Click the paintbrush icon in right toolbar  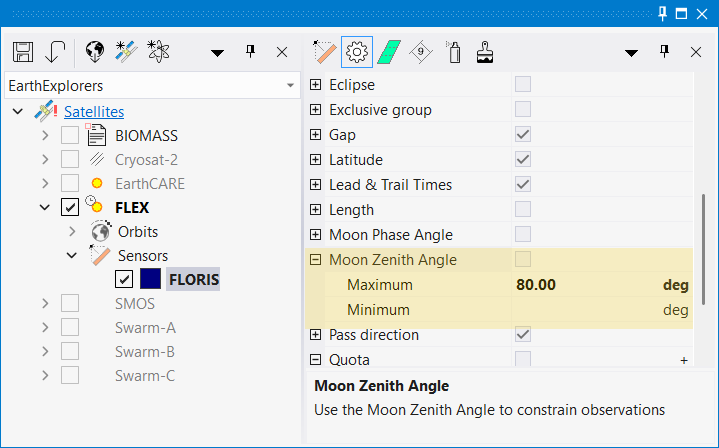coord(485,52)
